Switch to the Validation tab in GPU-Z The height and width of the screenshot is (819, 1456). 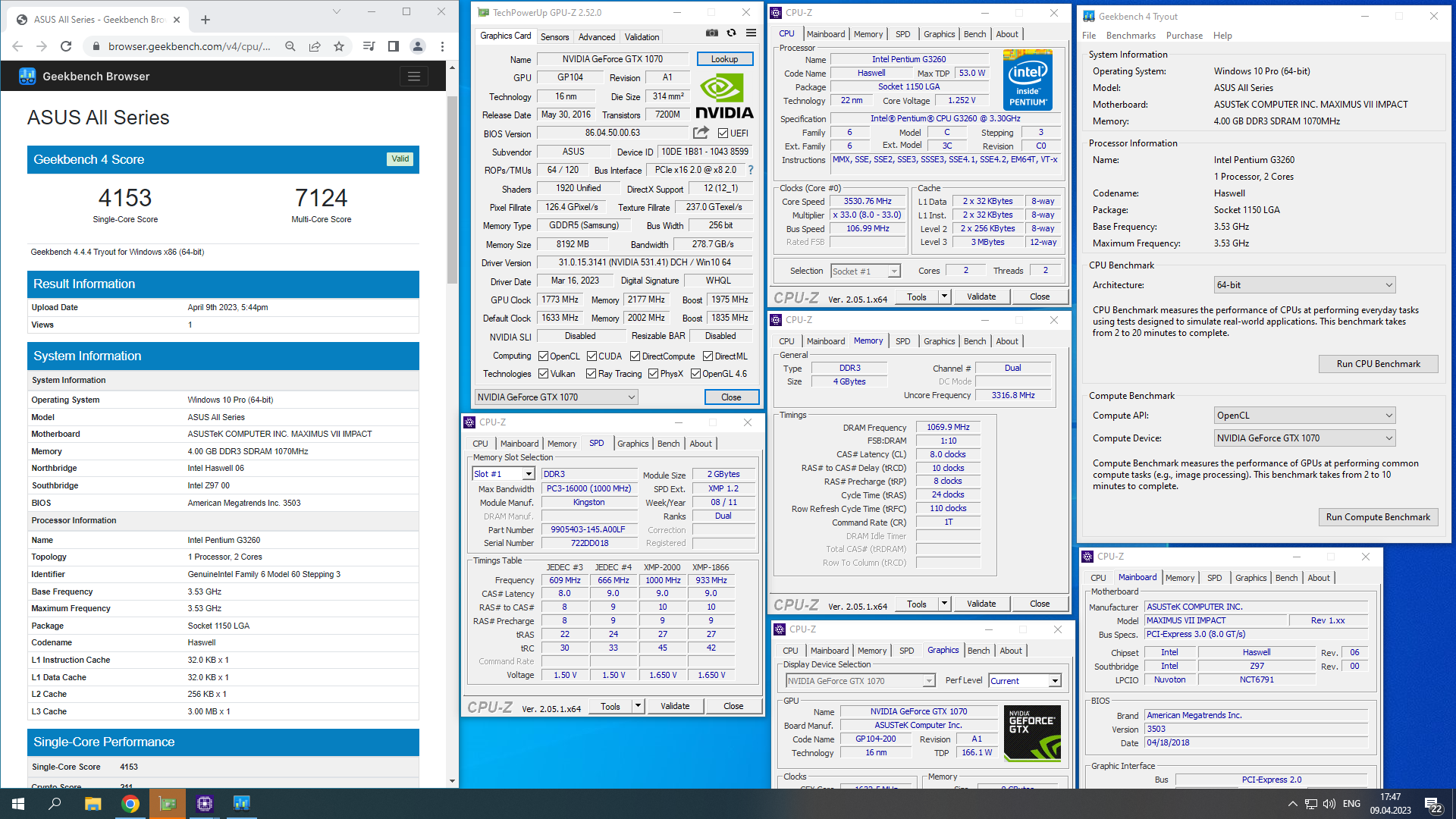pos(642,36)
